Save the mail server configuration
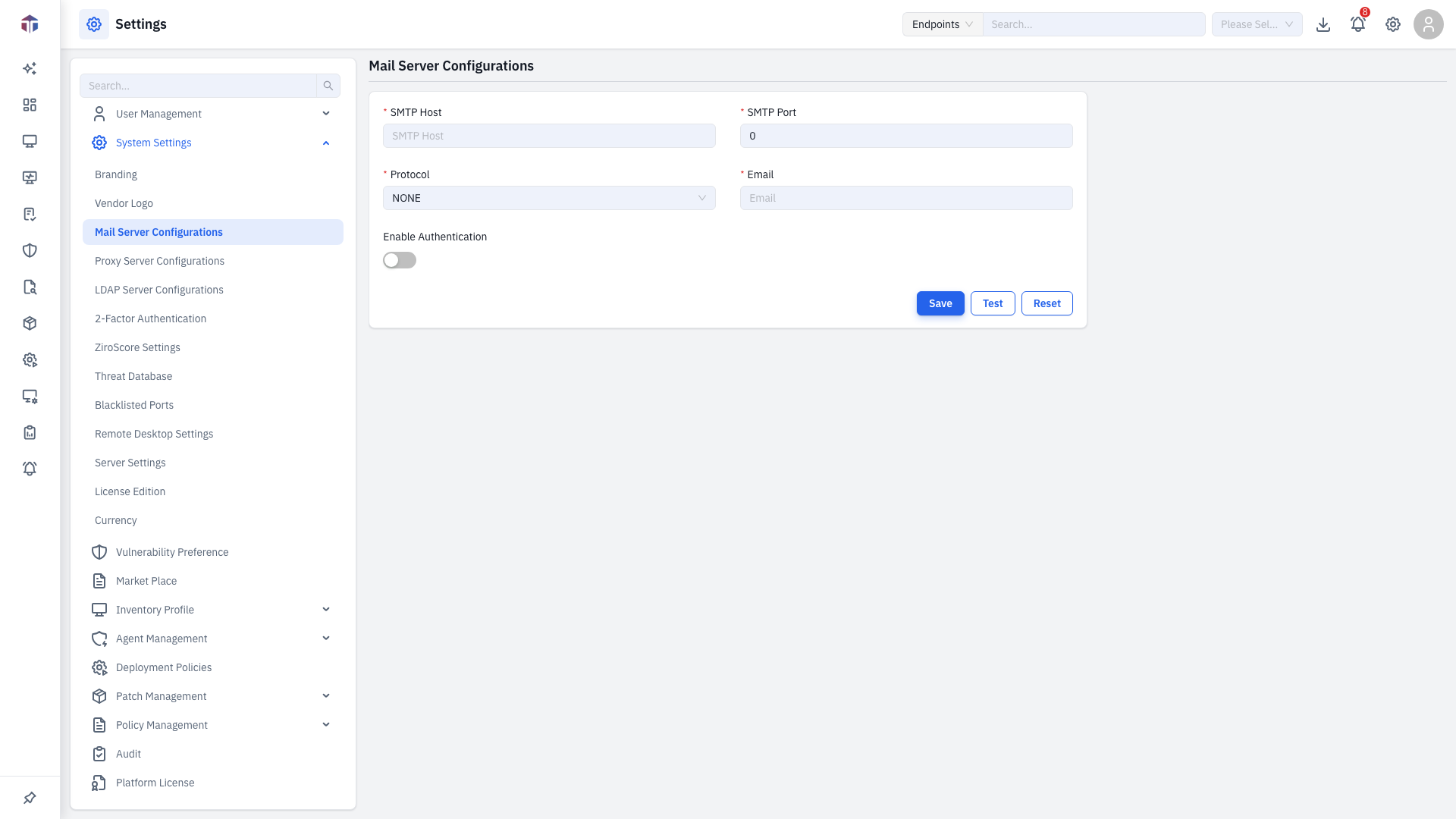Screen dimensions: 1456x819 click(940, 303)
